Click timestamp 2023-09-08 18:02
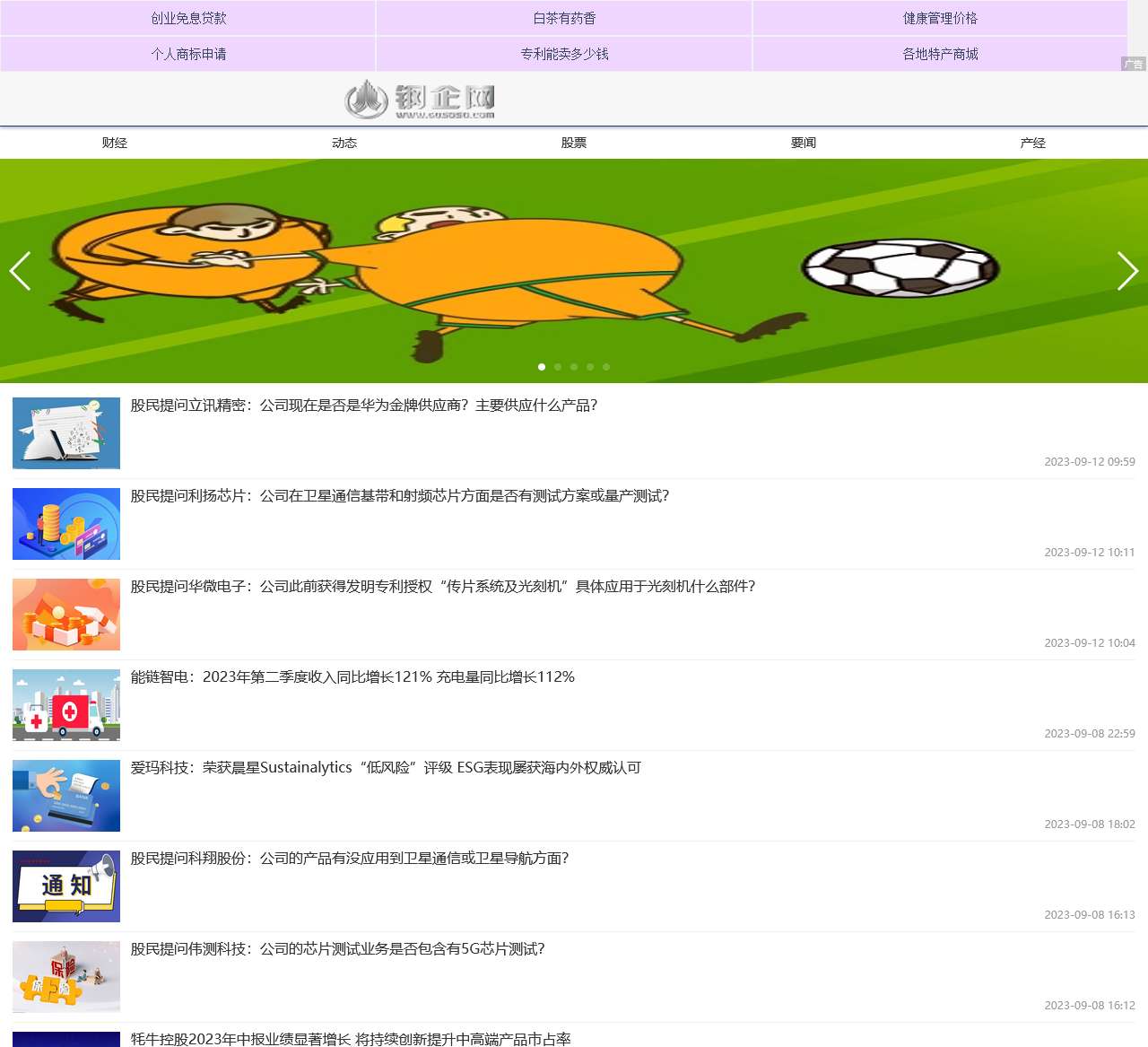 click(1090, 825)
